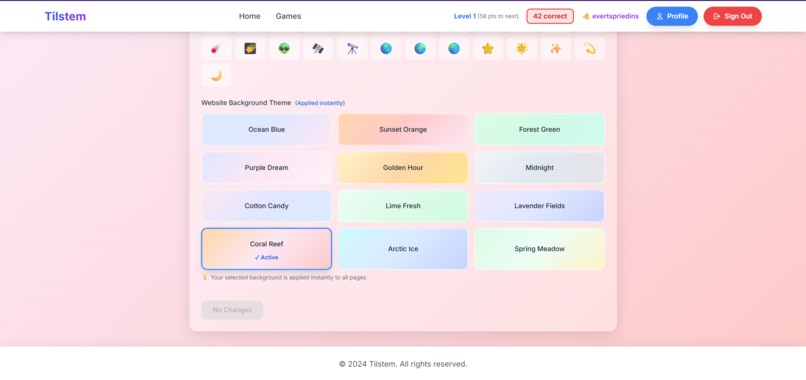Screen dimensions: 806x380
Task: Select the Lavender Fields theme
Action: (x=539, y=206)
